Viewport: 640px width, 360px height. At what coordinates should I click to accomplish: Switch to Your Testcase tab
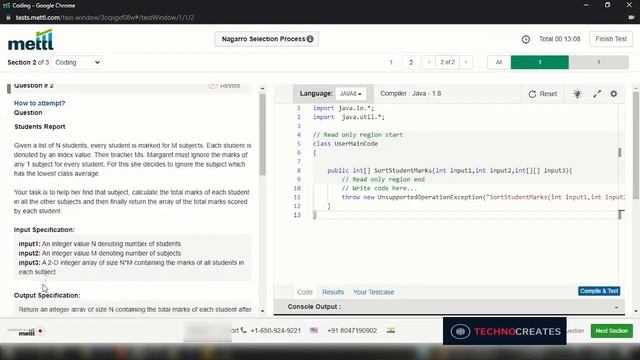coord(373,292)
